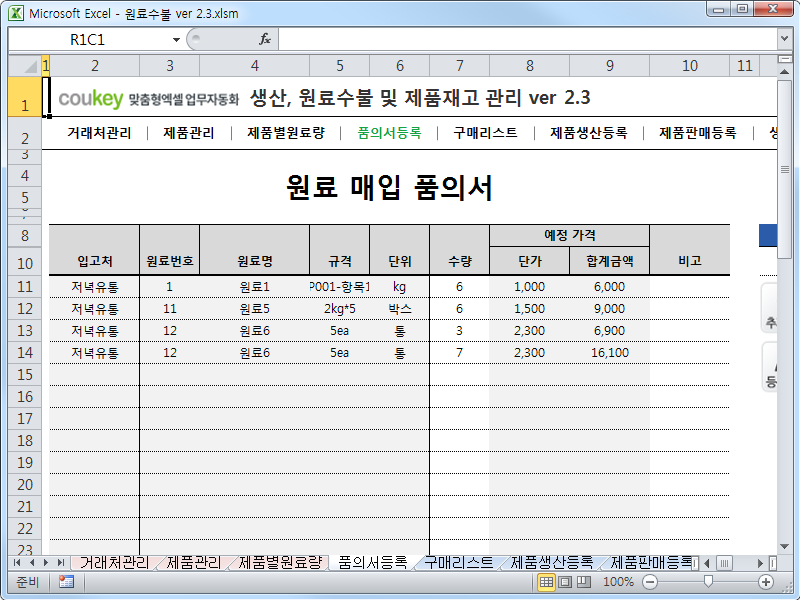Image resolution: width=800 pixels, height=600 pixels.
Task: Click the 원료 매입 품의서 title
Action: [389, 187]
